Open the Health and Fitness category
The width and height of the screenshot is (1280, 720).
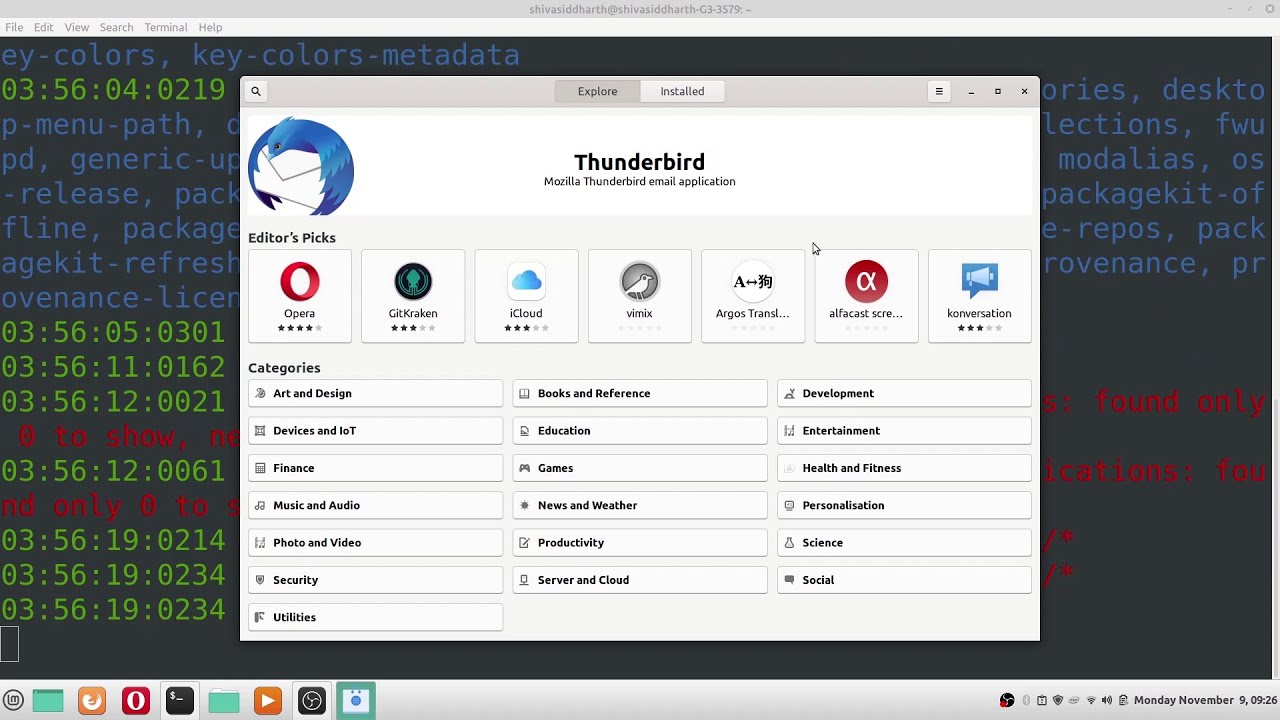(904, 468)
